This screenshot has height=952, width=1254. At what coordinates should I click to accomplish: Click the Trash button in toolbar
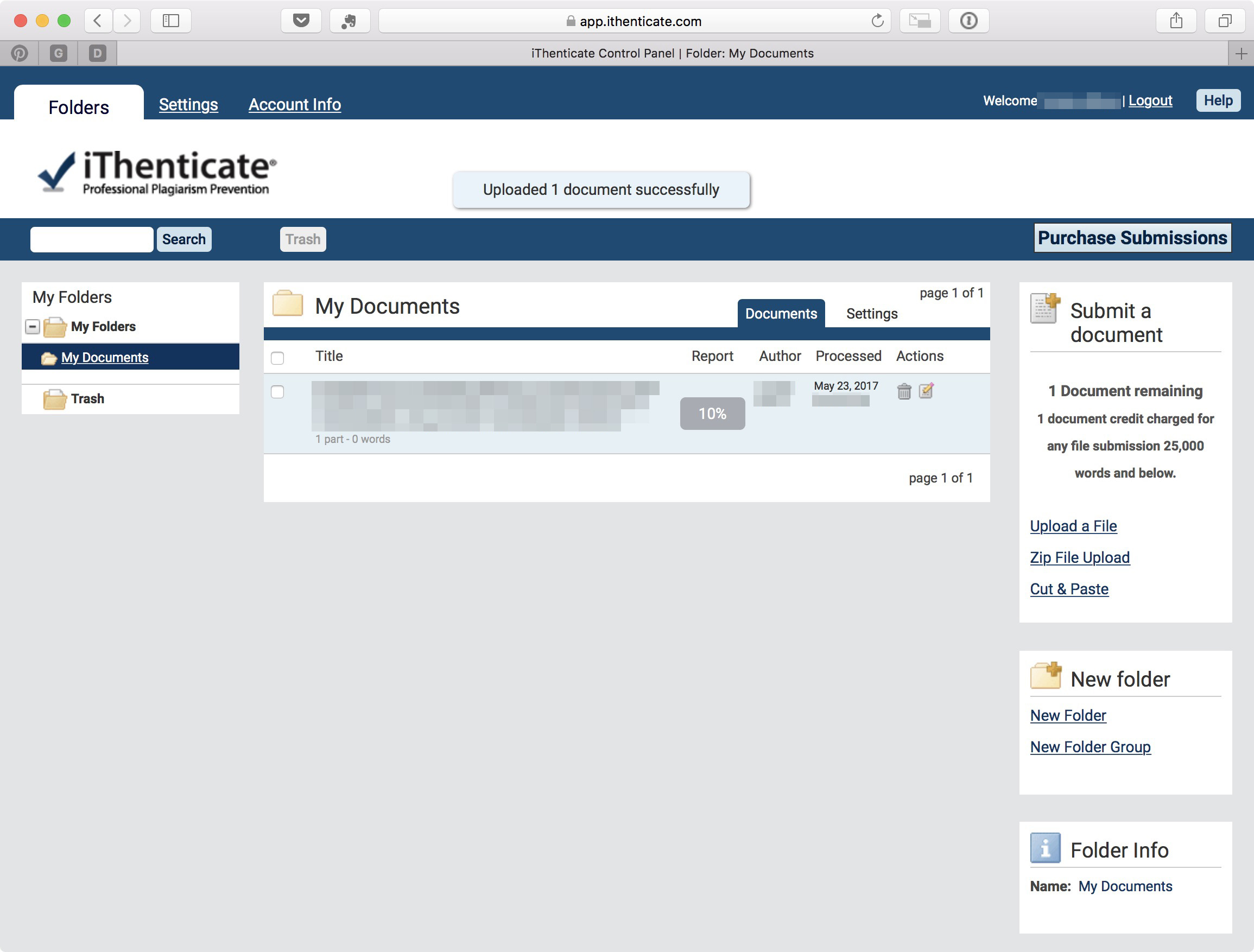[302, 238]
